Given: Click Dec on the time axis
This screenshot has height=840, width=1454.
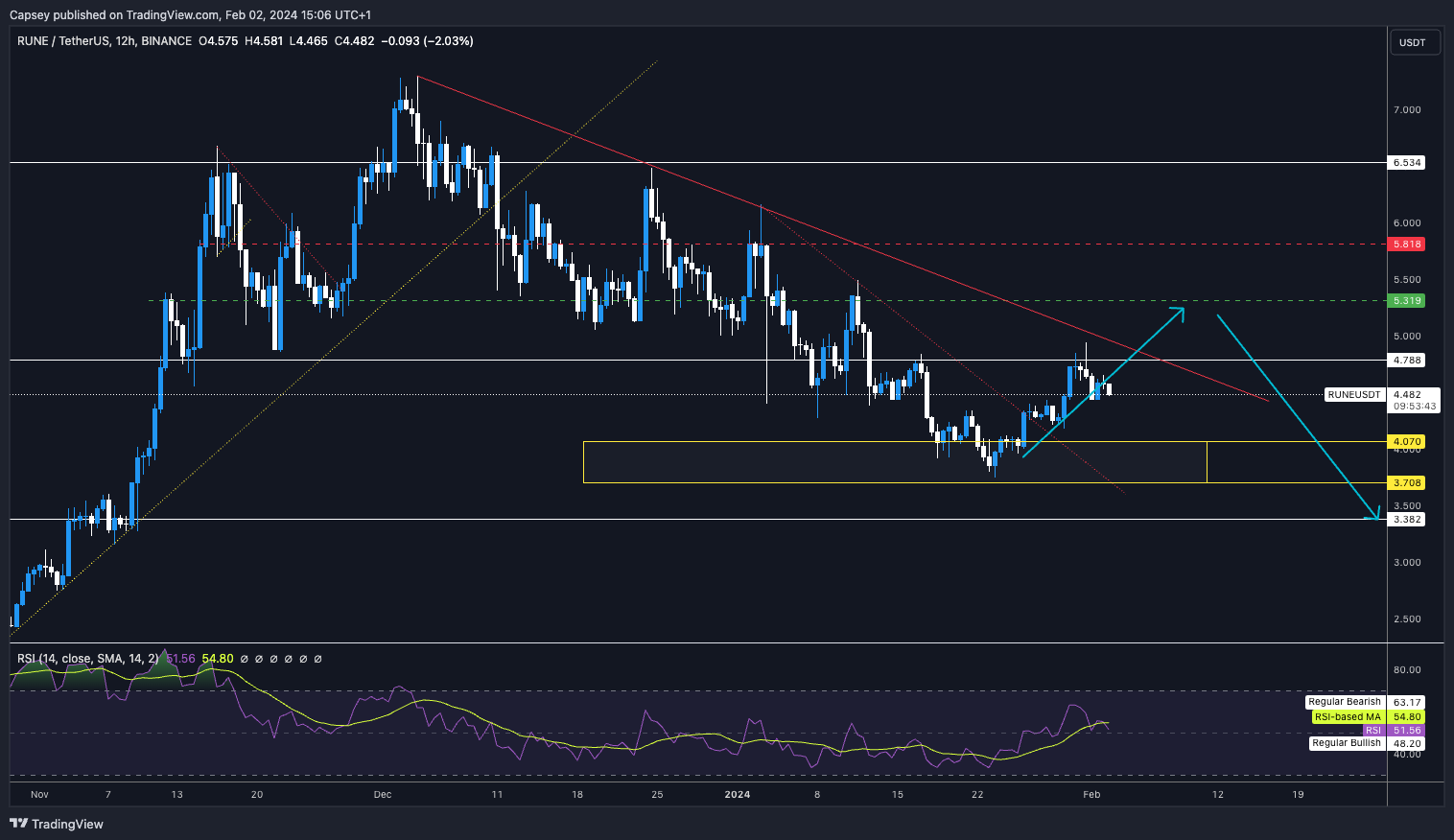Looking at the screenshot, I should pos(383,794).
